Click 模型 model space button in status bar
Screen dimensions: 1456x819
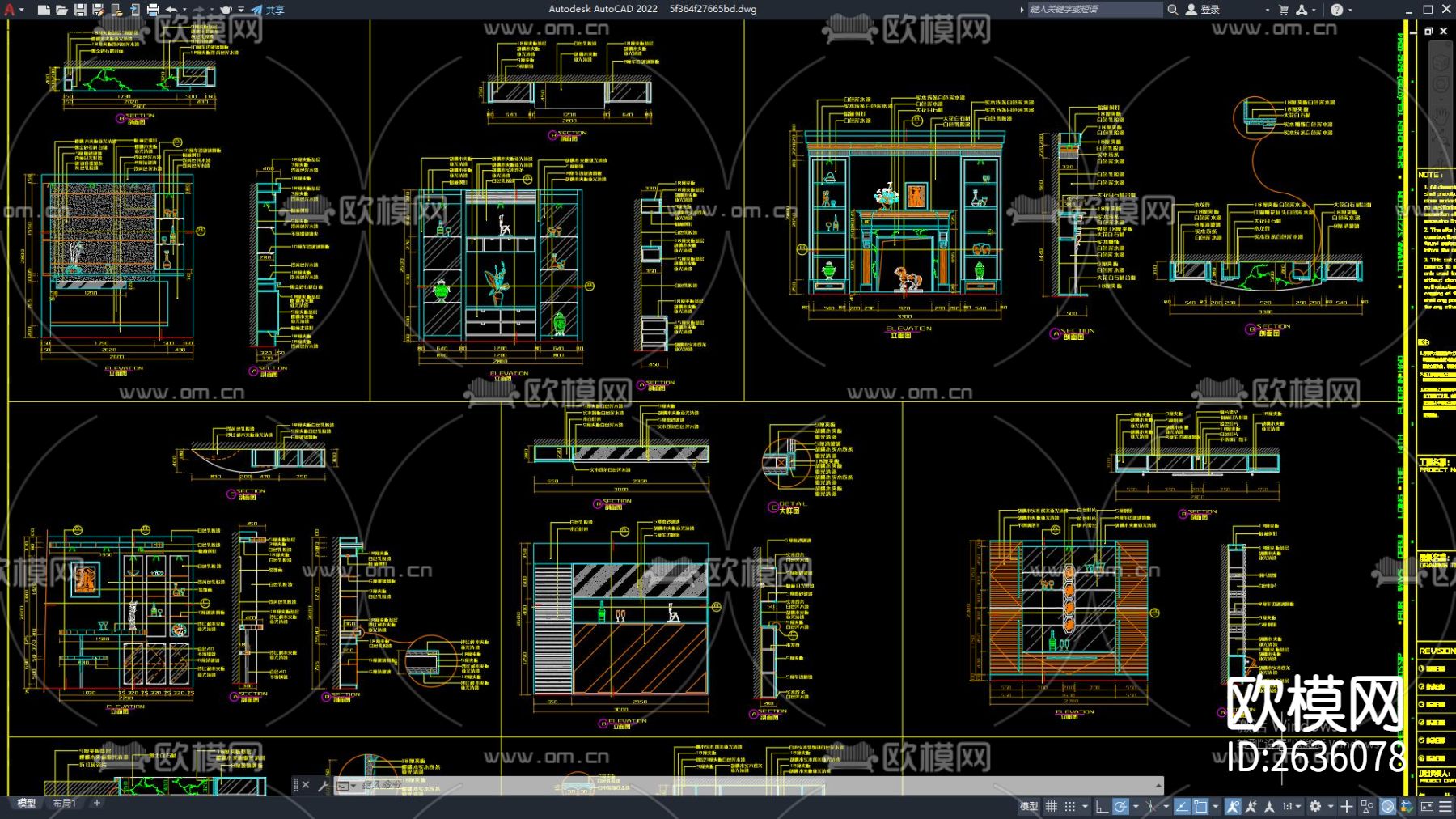1028,806
